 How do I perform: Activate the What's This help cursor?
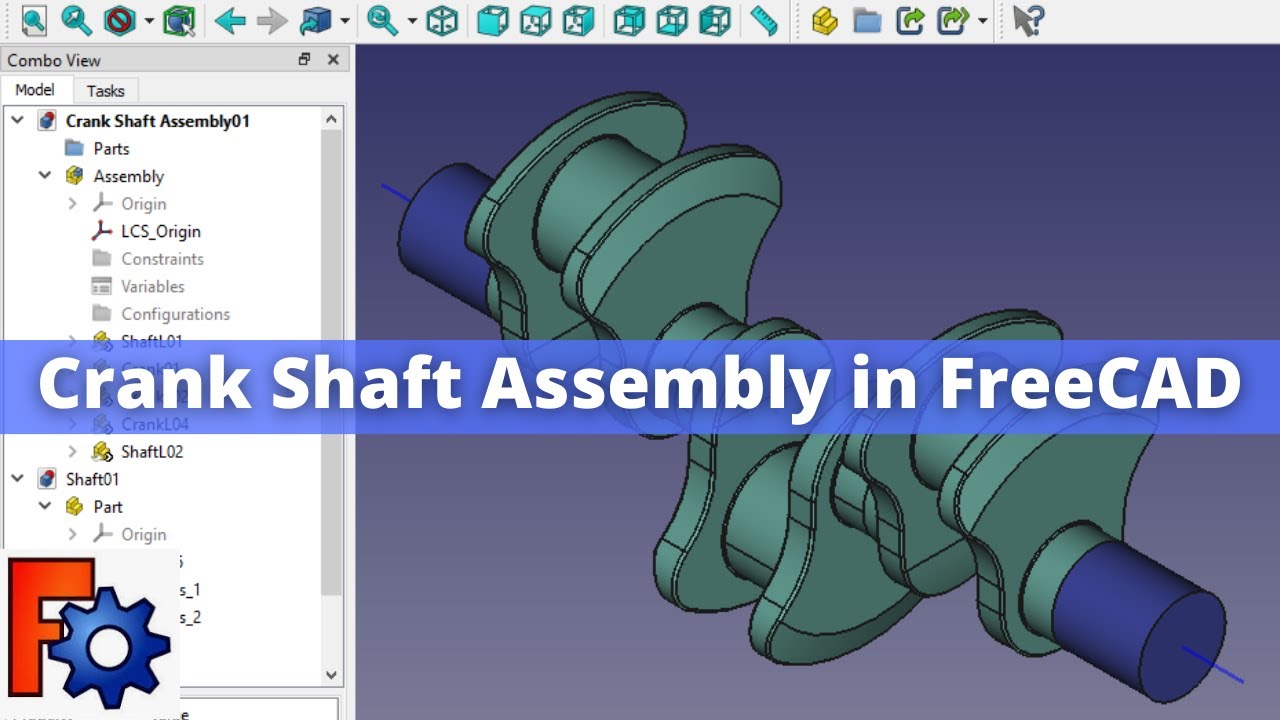pos(1027,20)
